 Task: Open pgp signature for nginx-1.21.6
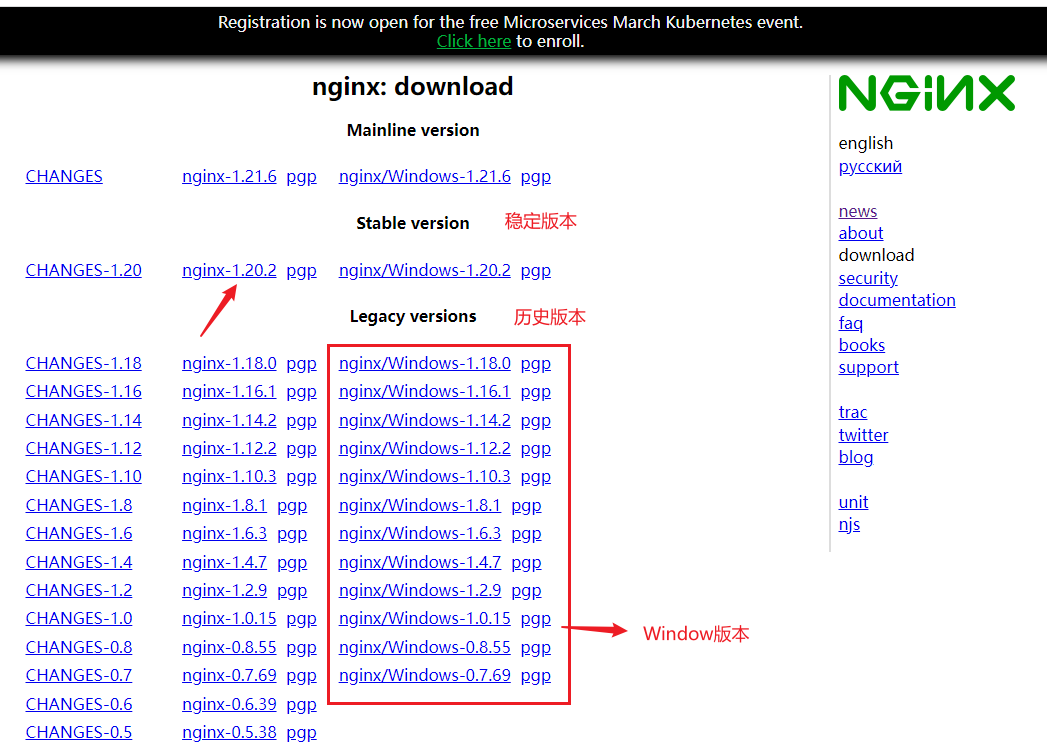click(301, 177)
